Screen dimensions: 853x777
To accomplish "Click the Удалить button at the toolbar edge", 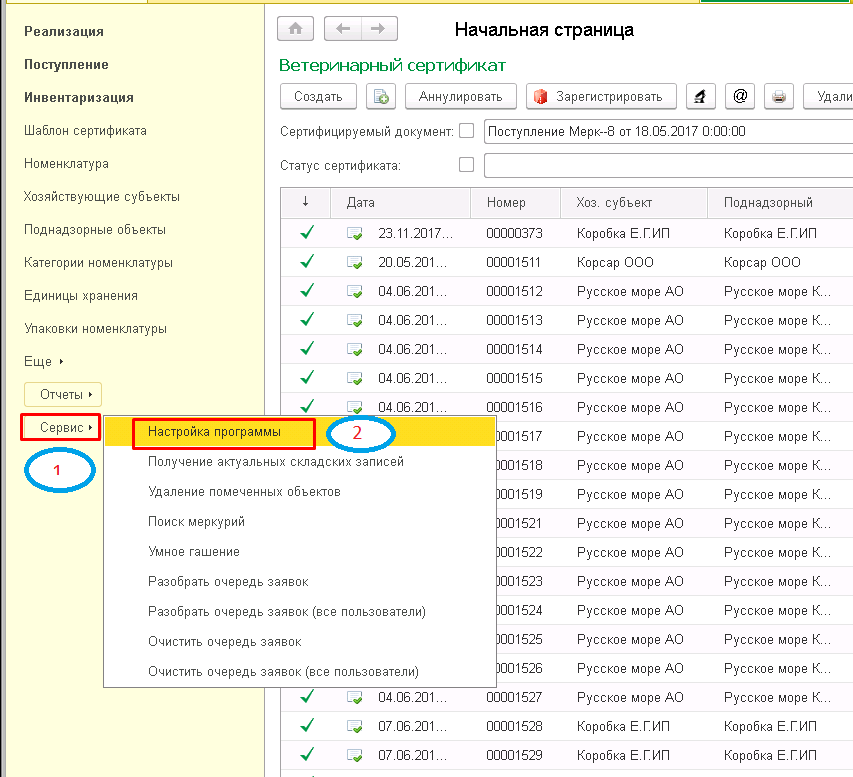I will click(x=828, y=97).
